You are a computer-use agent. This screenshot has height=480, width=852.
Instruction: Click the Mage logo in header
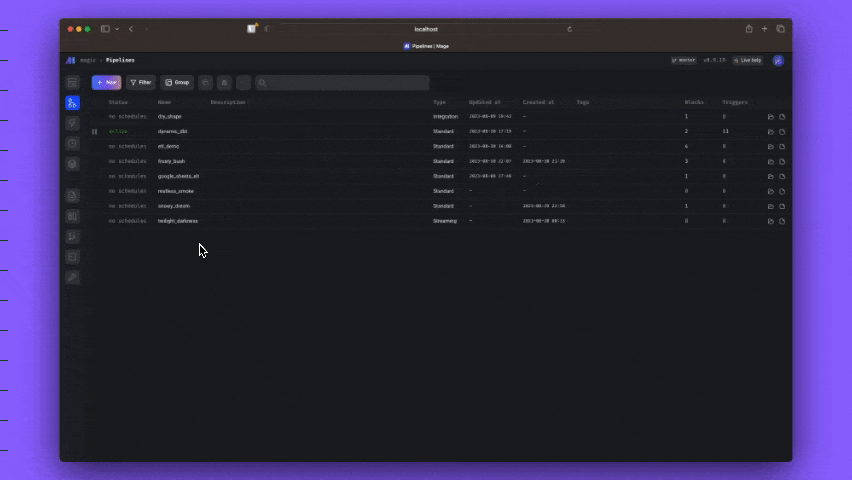pos(71,60)
